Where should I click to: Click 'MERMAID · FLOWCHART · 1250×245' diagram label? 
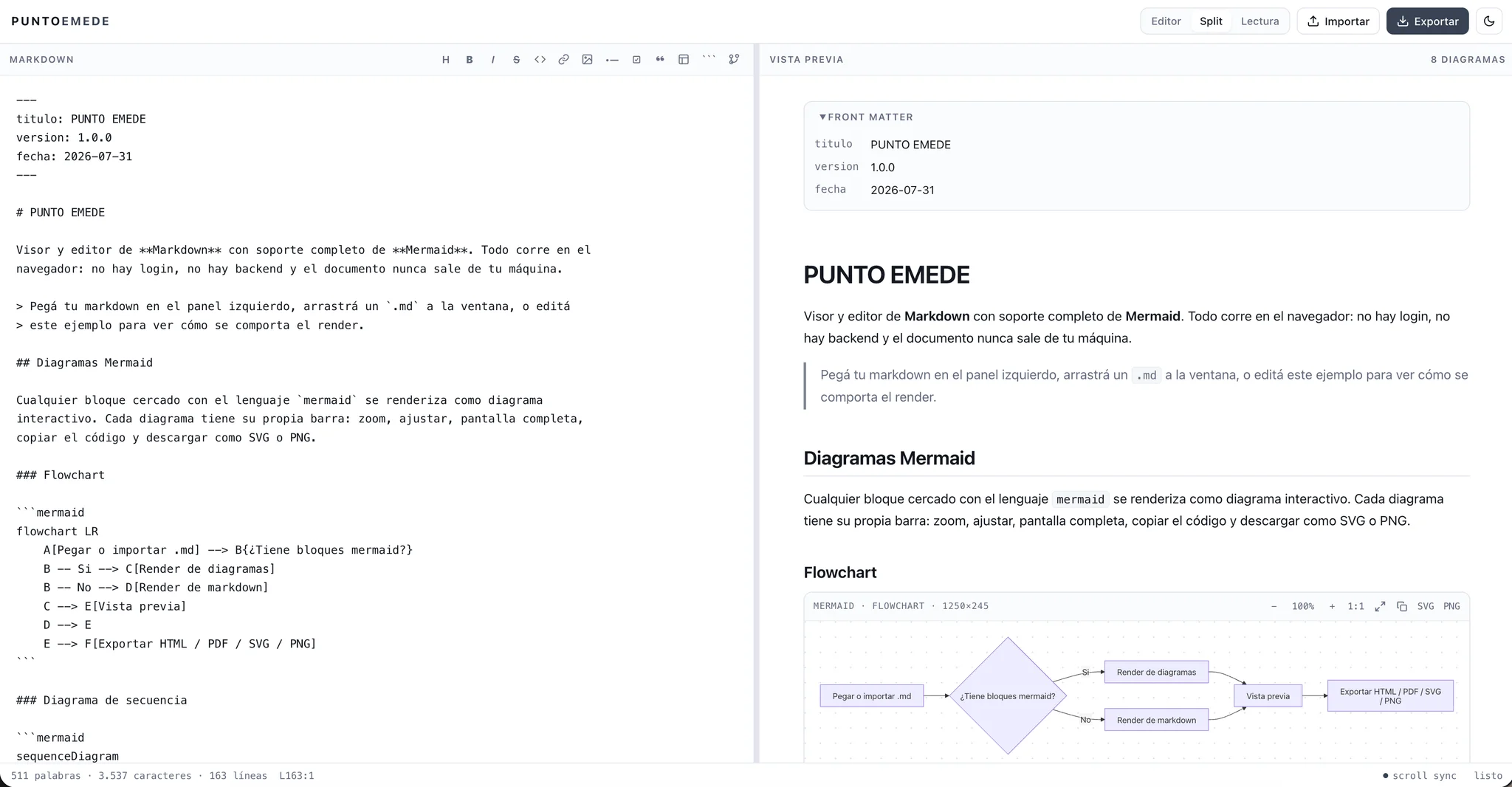coord(901,606)
